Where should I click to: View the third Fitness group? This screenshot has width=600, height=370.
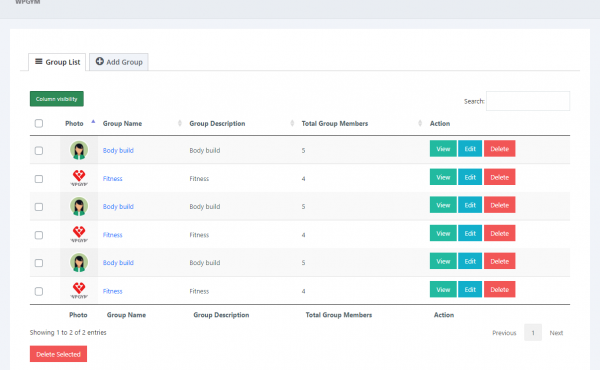pyautogui.click(x=443, y=290)
